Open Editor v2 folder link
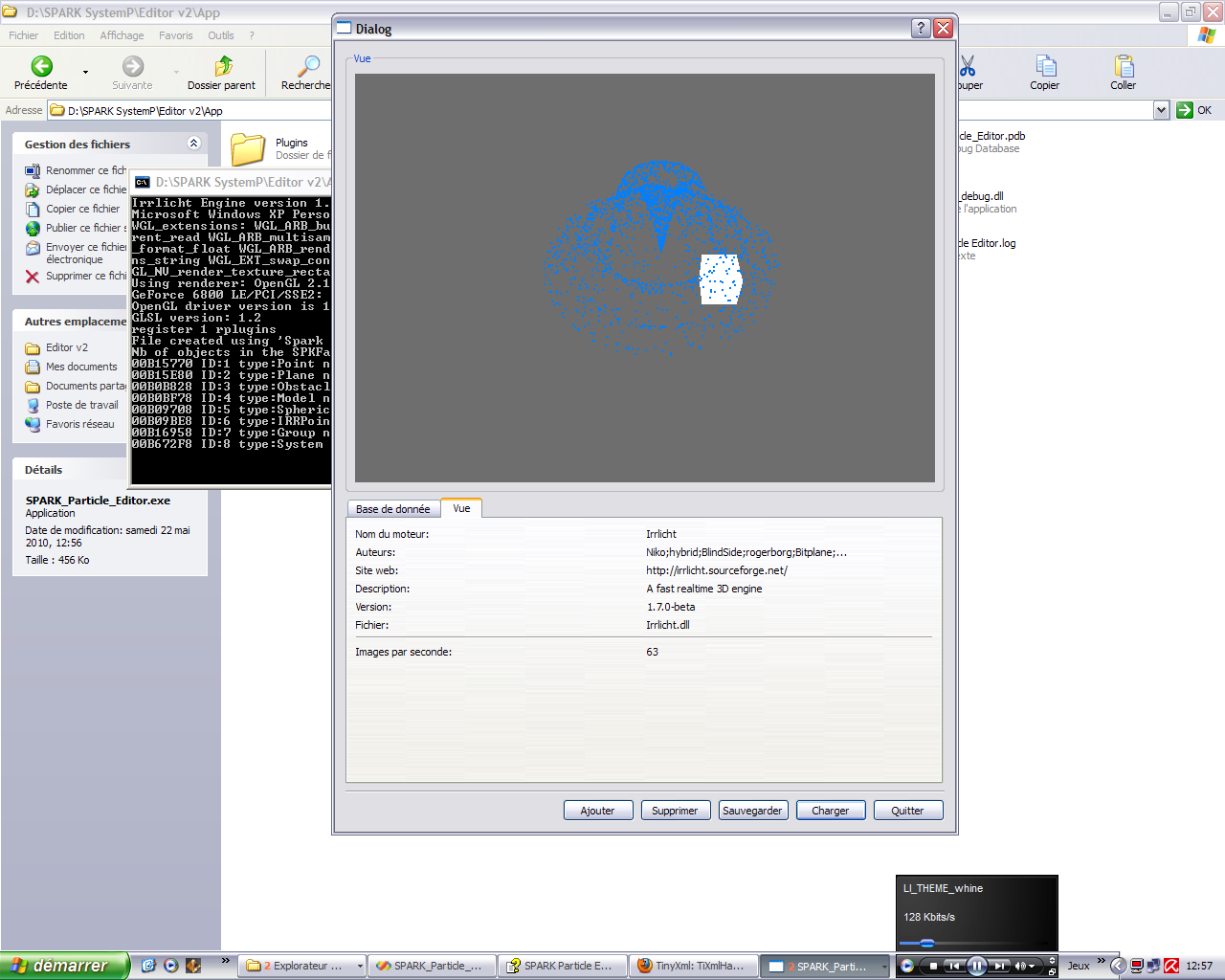1225x980 pixels. 67,347
